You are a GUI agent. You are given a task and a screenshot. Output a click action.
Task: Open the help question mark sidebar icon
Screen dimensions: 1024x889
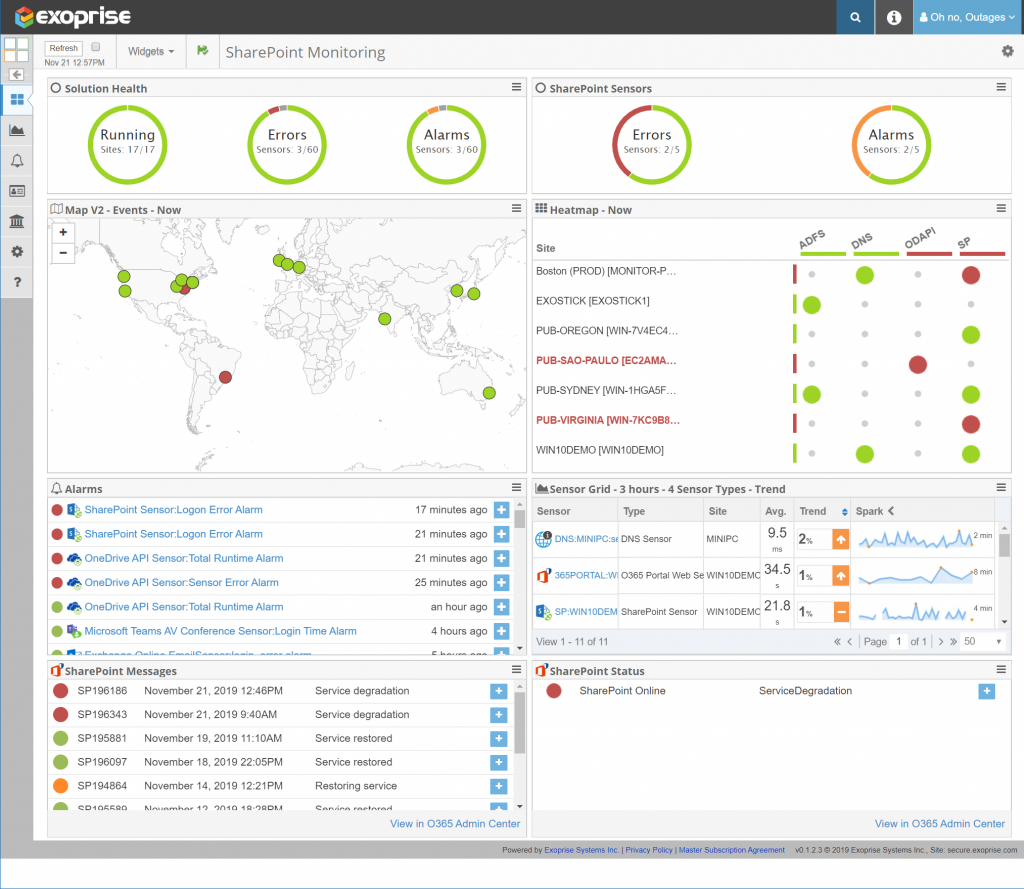click(x=17, y=282)
